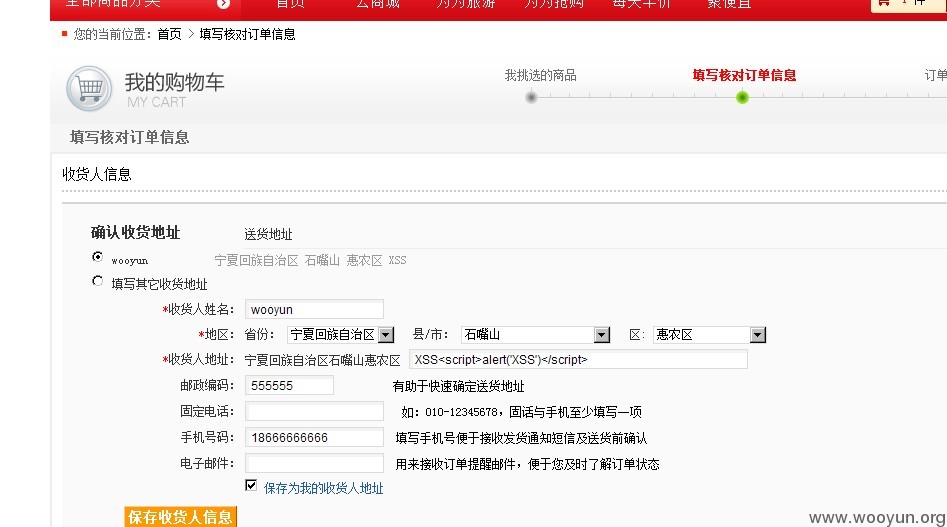Click the empty 电子邮件 input field
Image resolution: width=947 pixels, height=527 pixels.
[314, 463]
